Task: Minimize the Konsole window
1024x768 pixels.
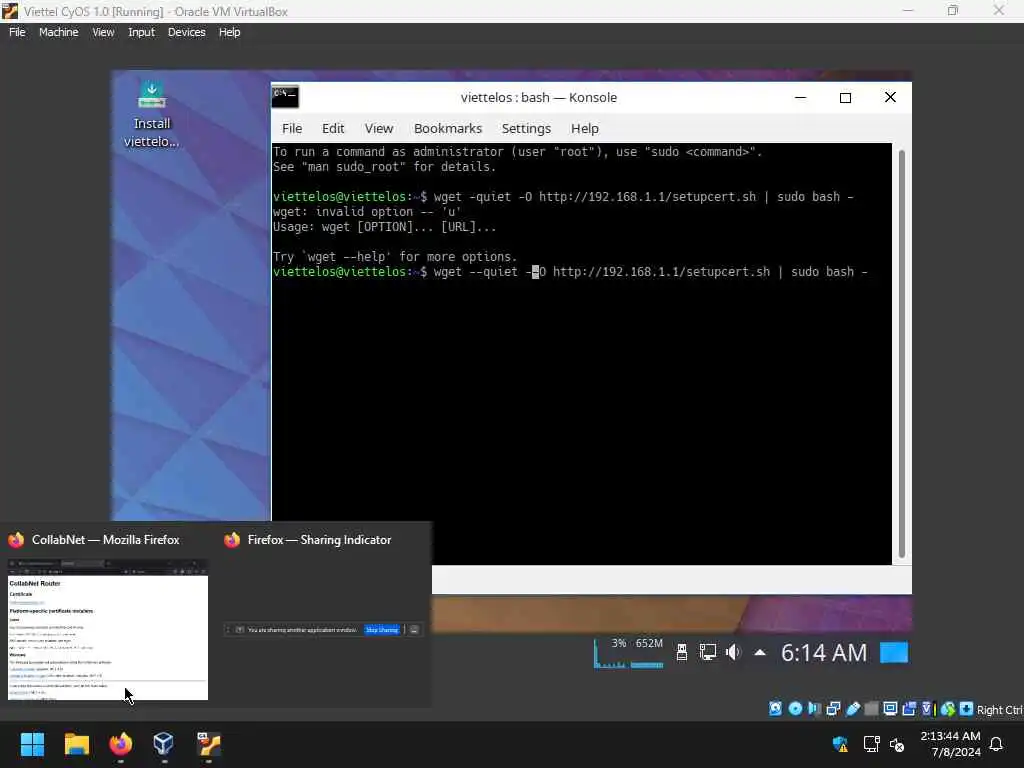Action: 801,97
